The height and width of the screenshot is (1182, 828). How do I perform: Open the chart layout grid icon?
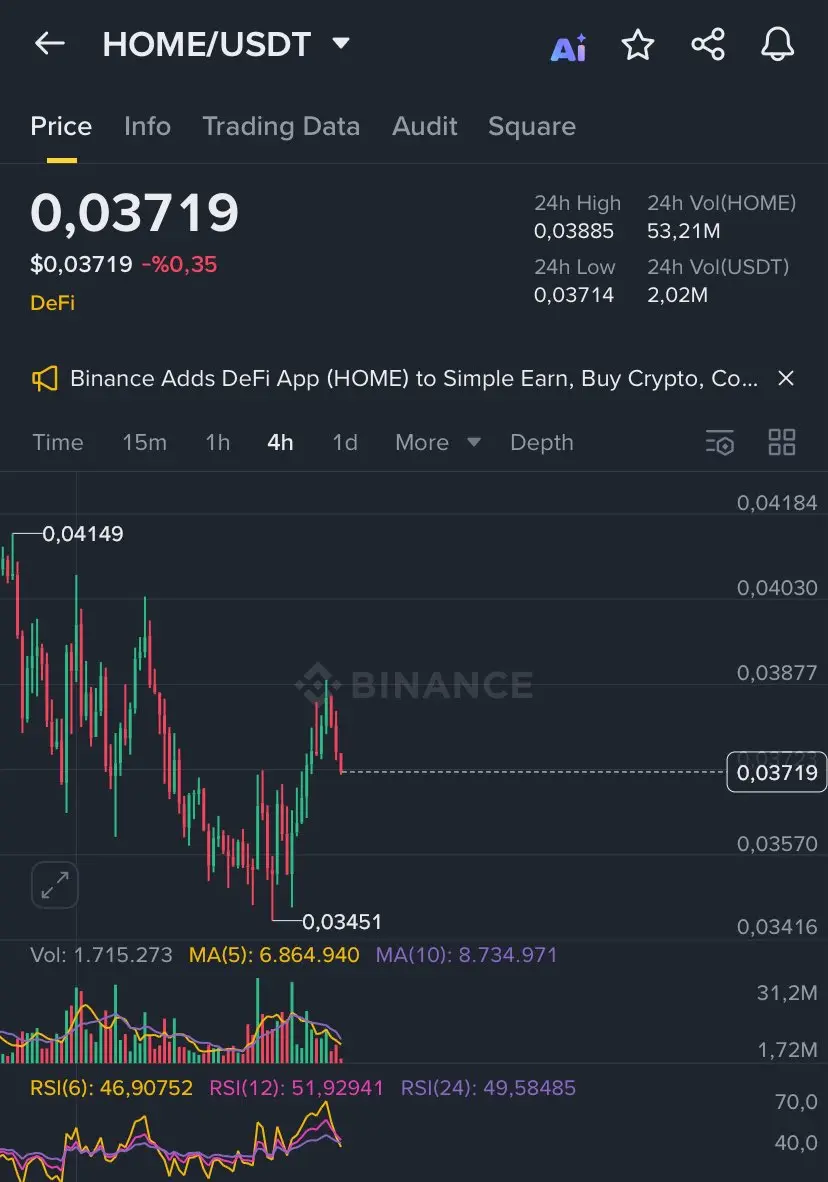click(x=782, y=442)
